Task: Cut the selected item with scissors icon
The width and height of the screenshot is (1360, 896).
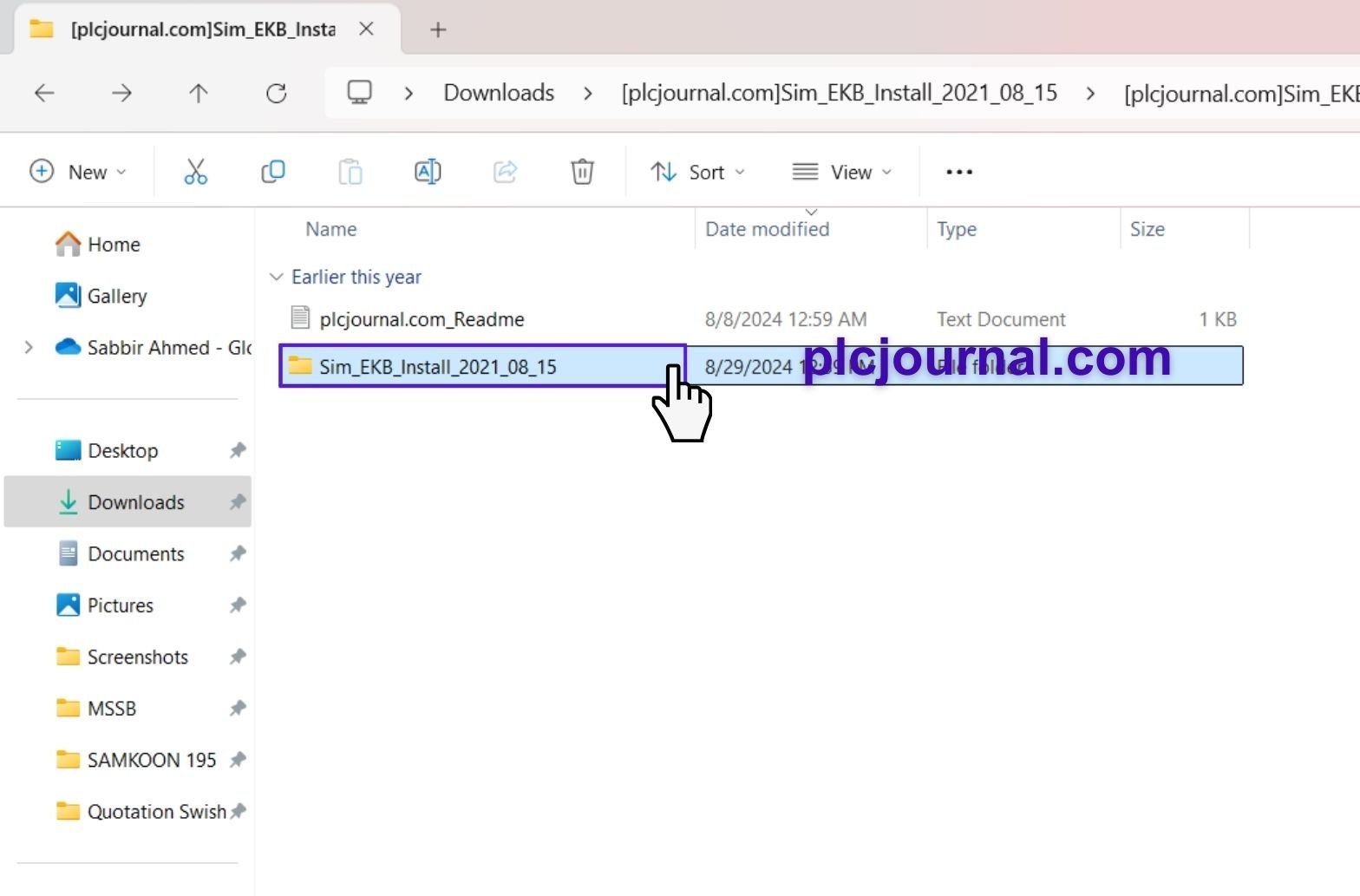Action: [196, 172]
